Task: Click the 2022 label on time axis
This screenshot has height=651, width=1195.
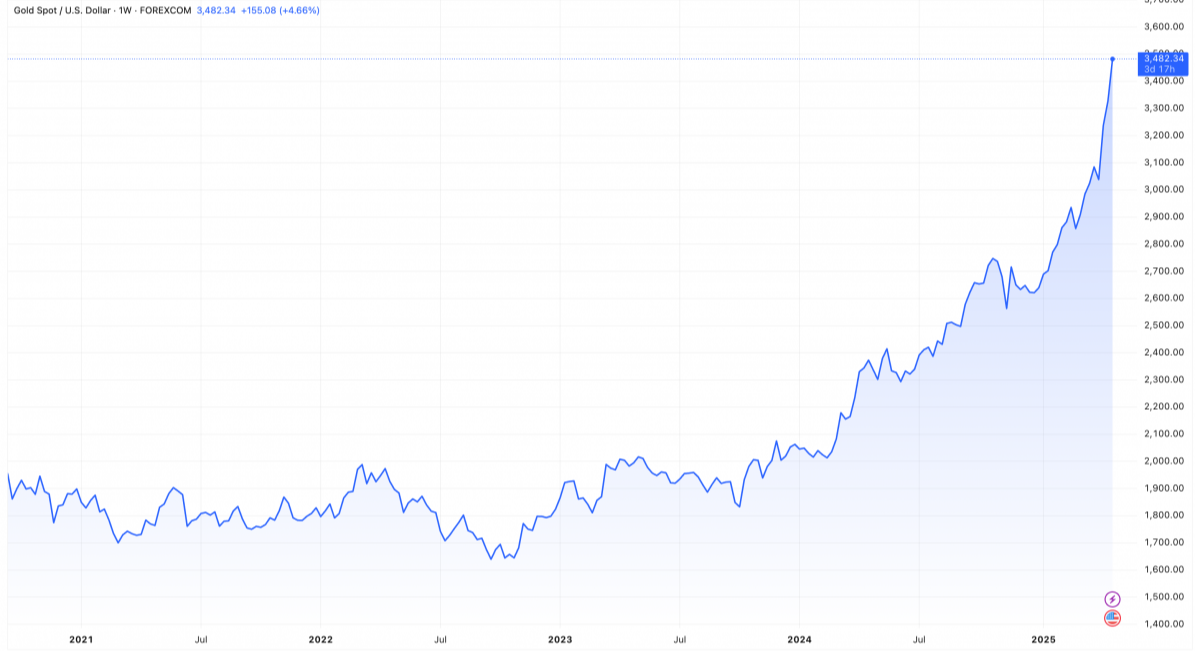Action: click(x=320, y=639)
